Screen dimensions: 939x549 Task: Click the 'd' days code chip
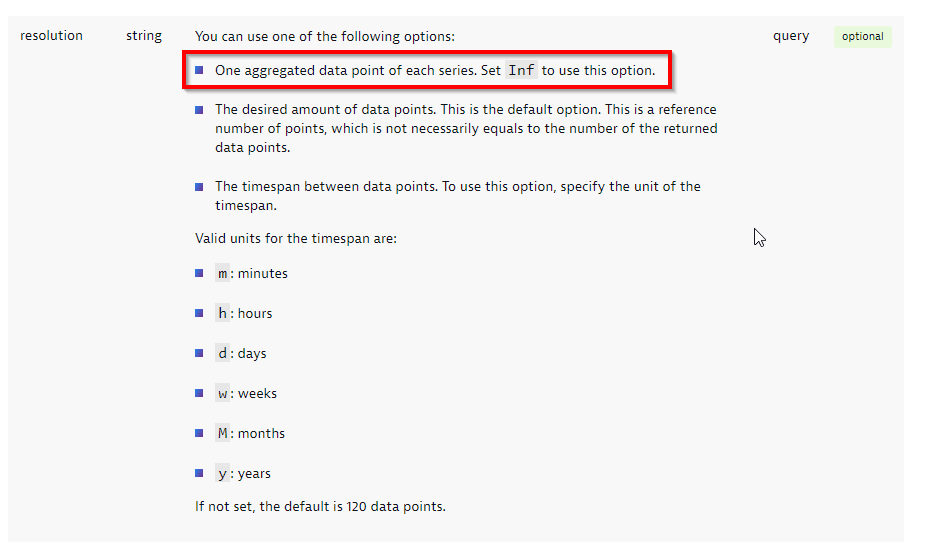point(223,354)
